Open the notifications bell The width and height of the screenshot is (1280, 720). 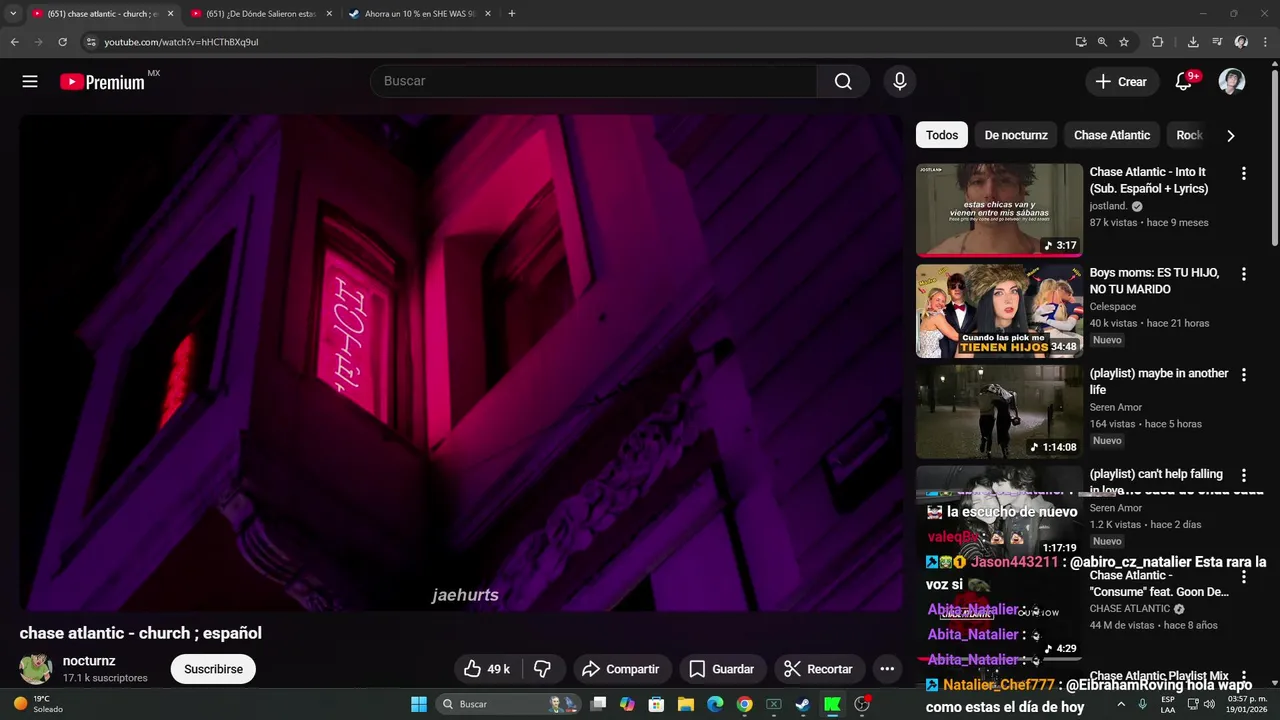click(1184, 82)
